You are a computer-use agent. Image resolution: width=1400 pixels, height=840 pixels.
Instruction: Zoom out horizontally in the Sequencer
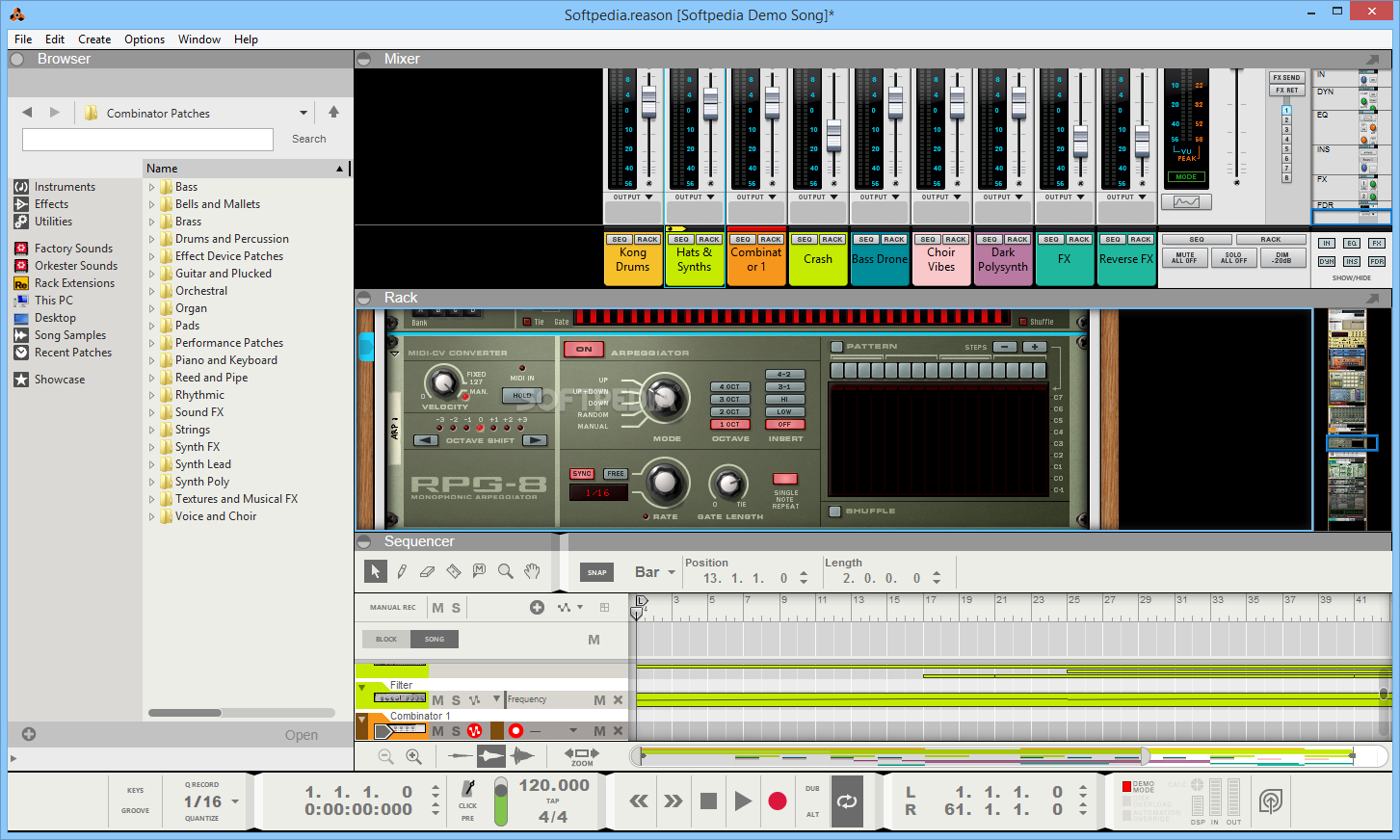pos(386,757)
